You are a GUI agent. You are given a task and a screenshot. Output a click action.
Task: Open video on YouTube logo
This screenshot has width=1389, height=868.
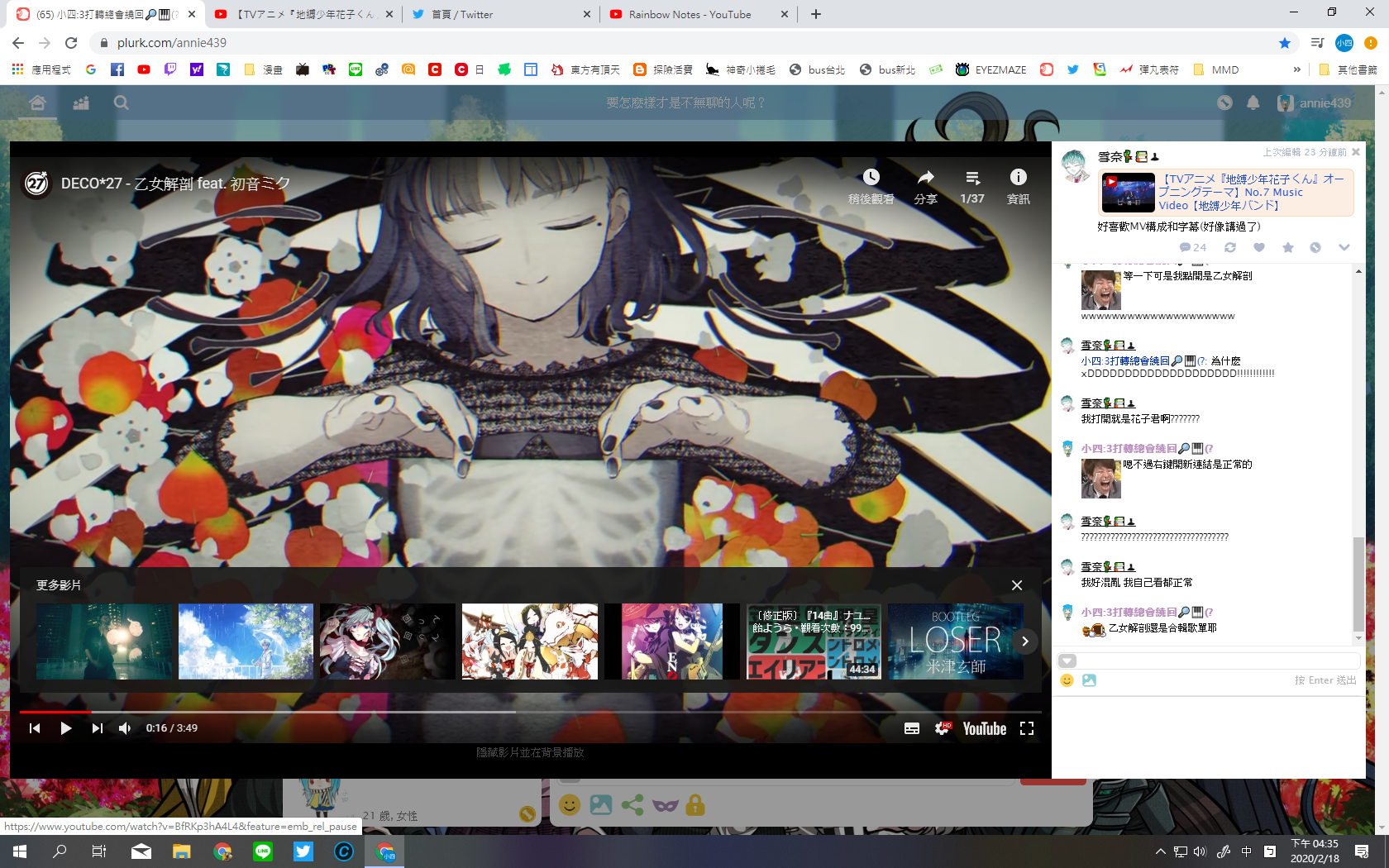[x=985, y=728]
